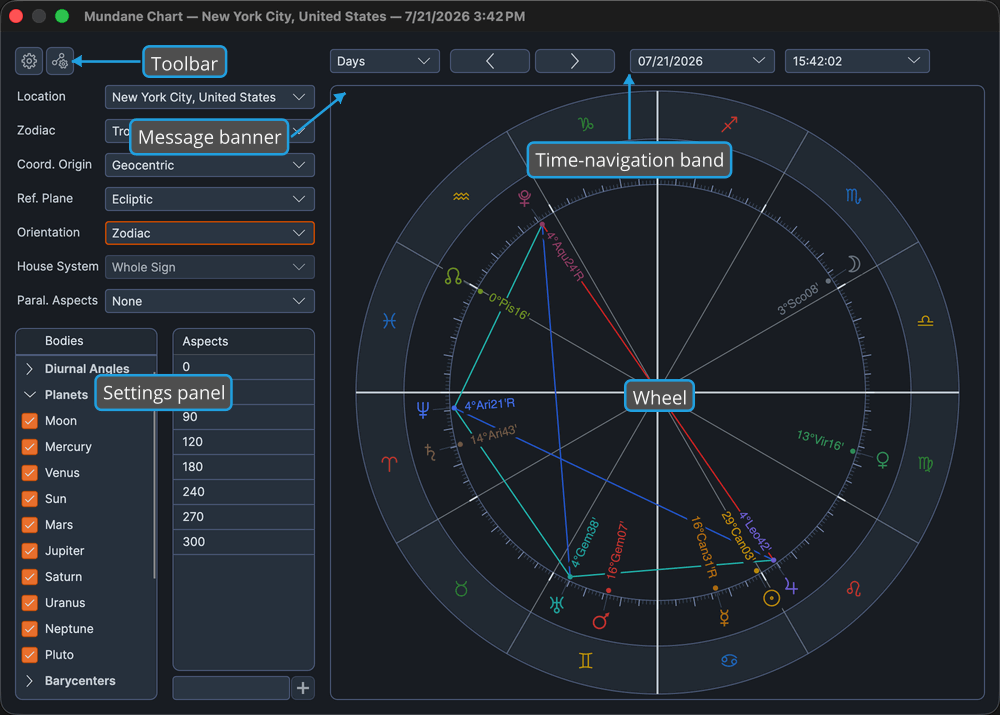Open the Coord. Origin Geocentric dropdown
The image size is (1000, 715).
[x=209, y=165]
